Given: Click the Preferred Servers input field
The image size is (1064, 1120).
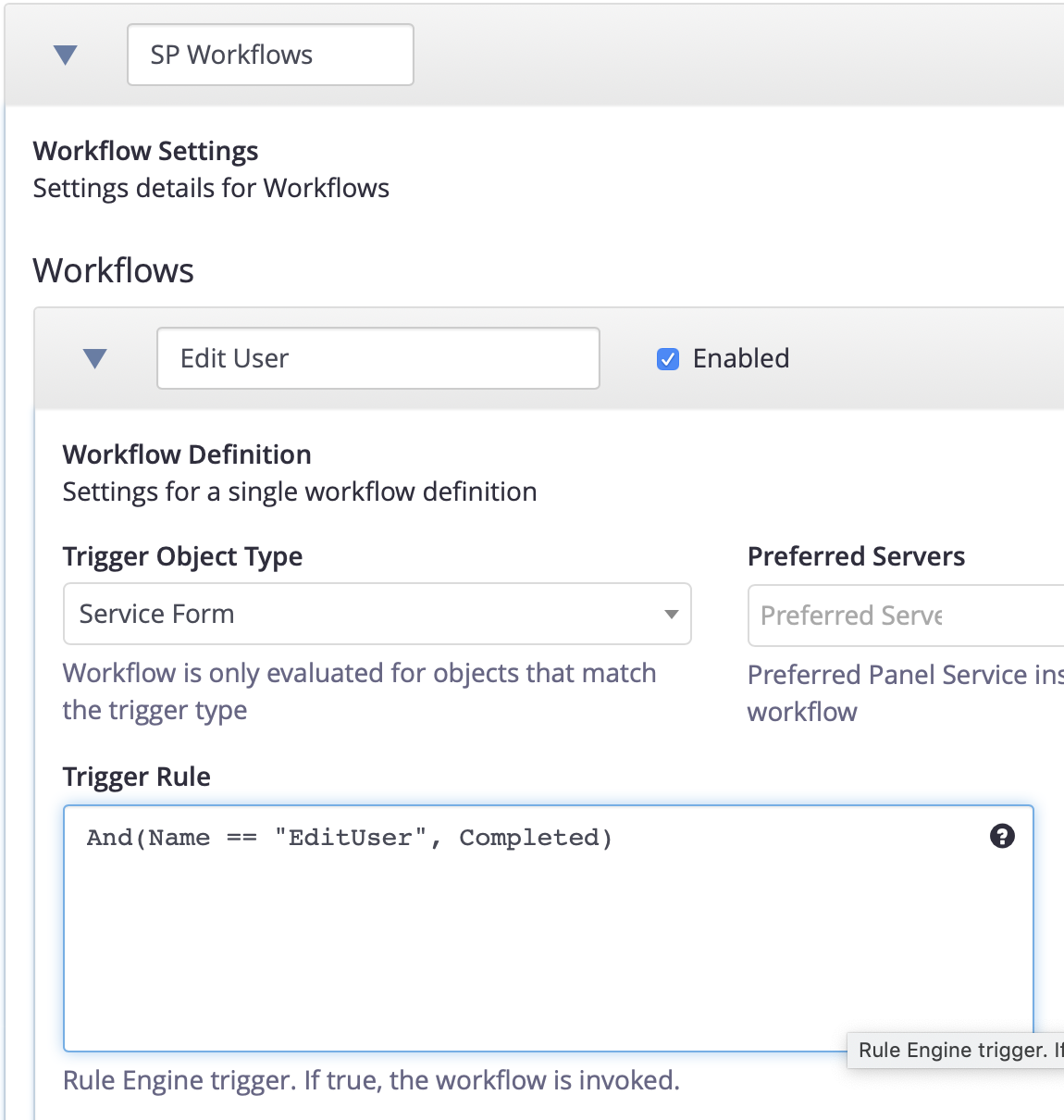Looking at the screenshot, I should click(906, 616).
